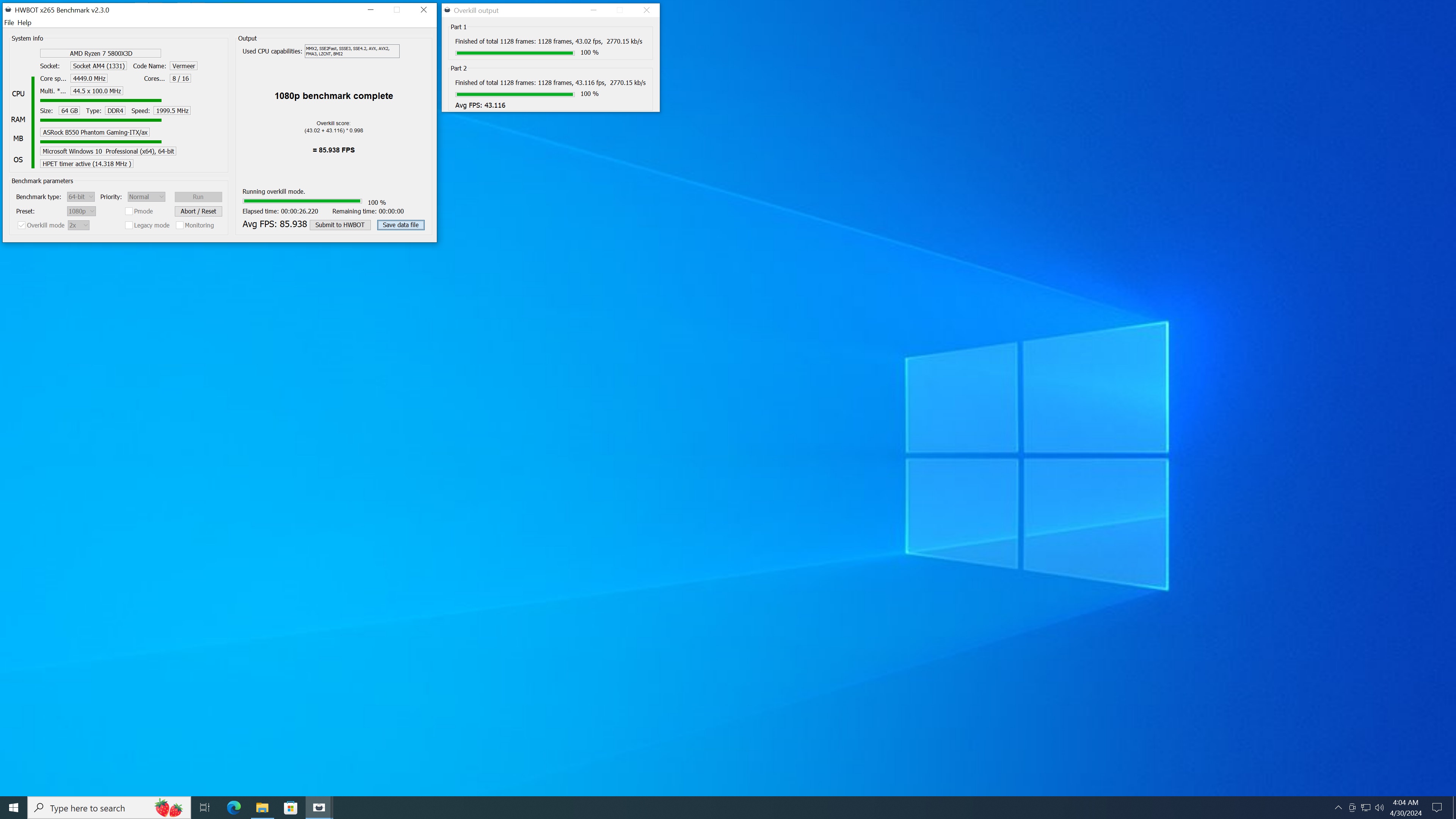Close the Overkill output window
The width and height of the screenshot is (1456, 819).
pos(646,10)
